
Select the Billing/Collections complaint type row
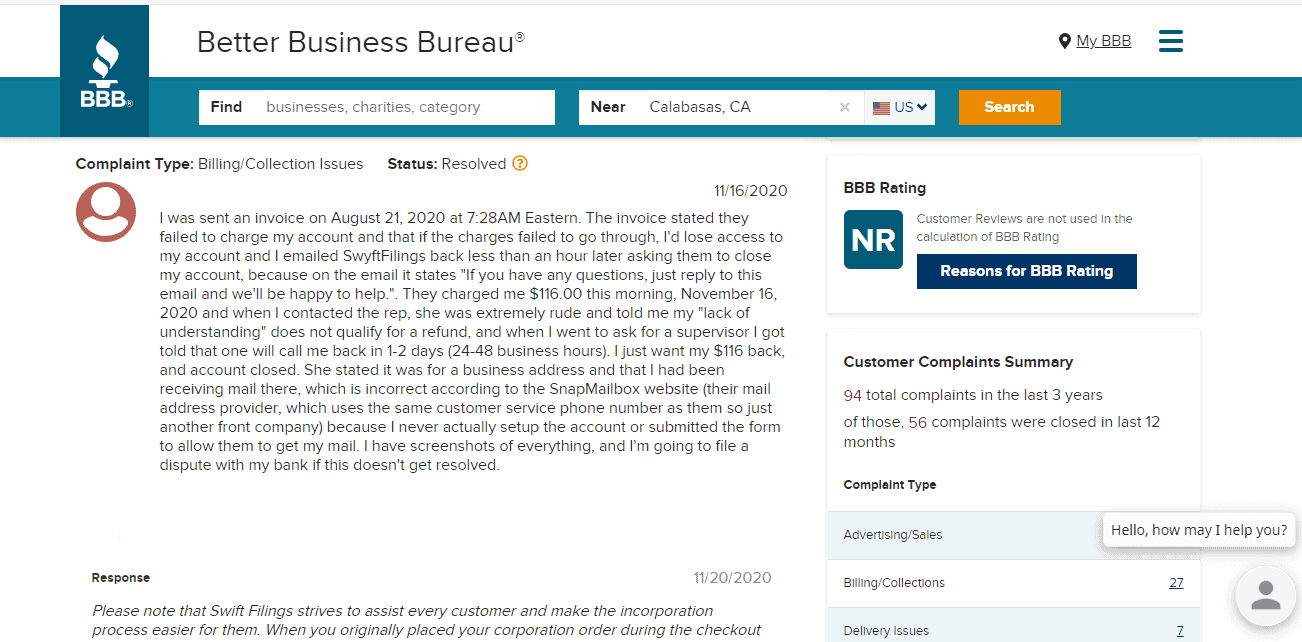coord(1014,583)
